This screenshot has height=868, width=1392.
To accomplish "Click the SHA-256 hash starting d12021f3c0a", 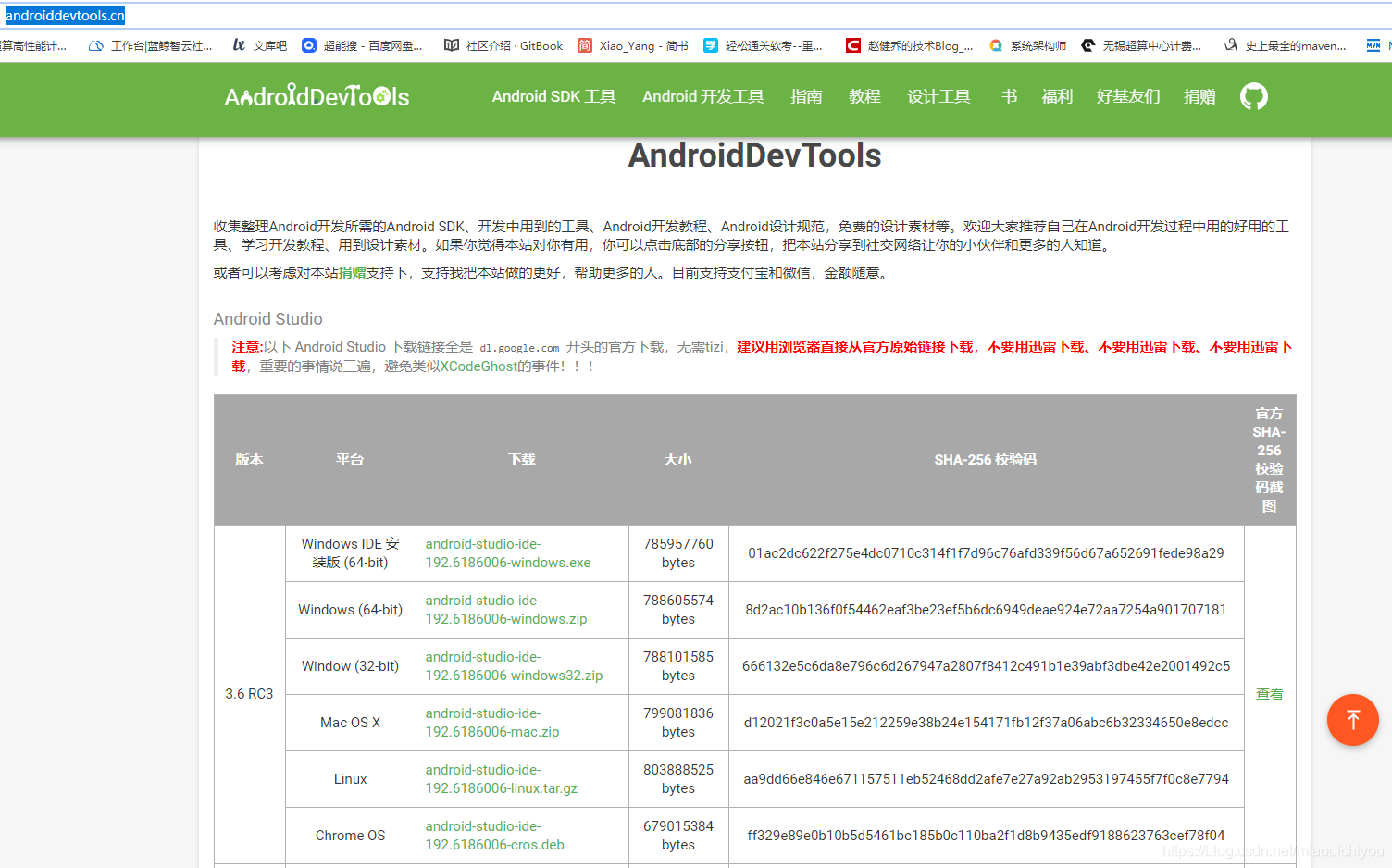I will pos(986,723).
